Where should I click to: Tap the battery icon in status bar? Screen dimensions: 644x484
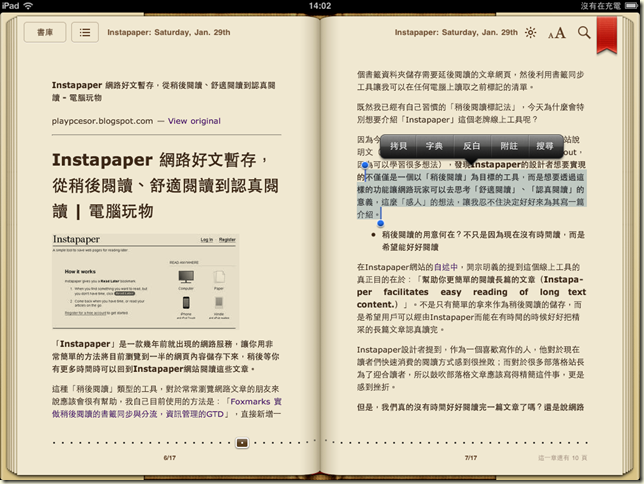(631, 6)
